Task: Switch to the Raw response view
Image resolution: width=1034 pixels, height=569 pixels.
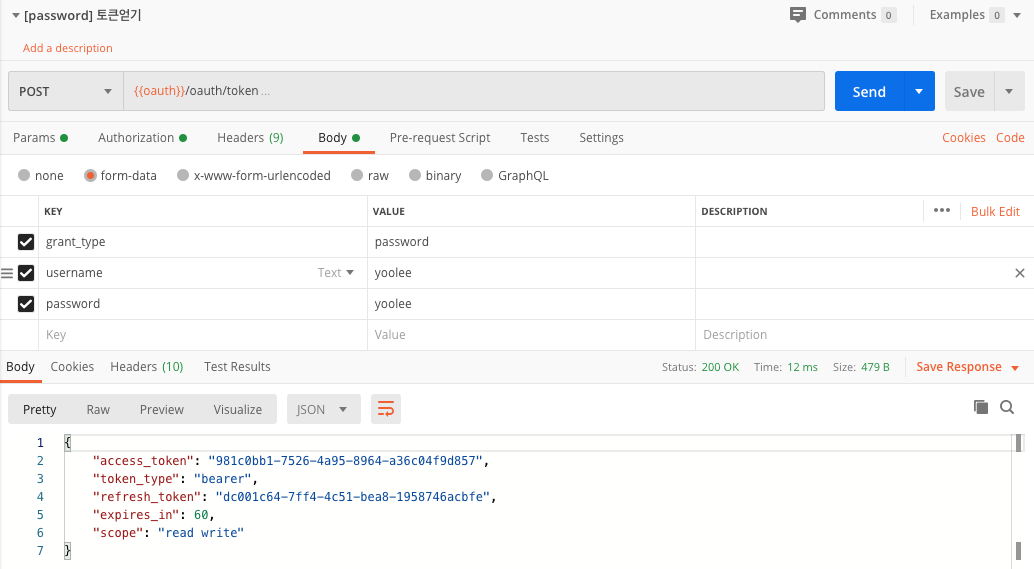Action: (98, 409)
